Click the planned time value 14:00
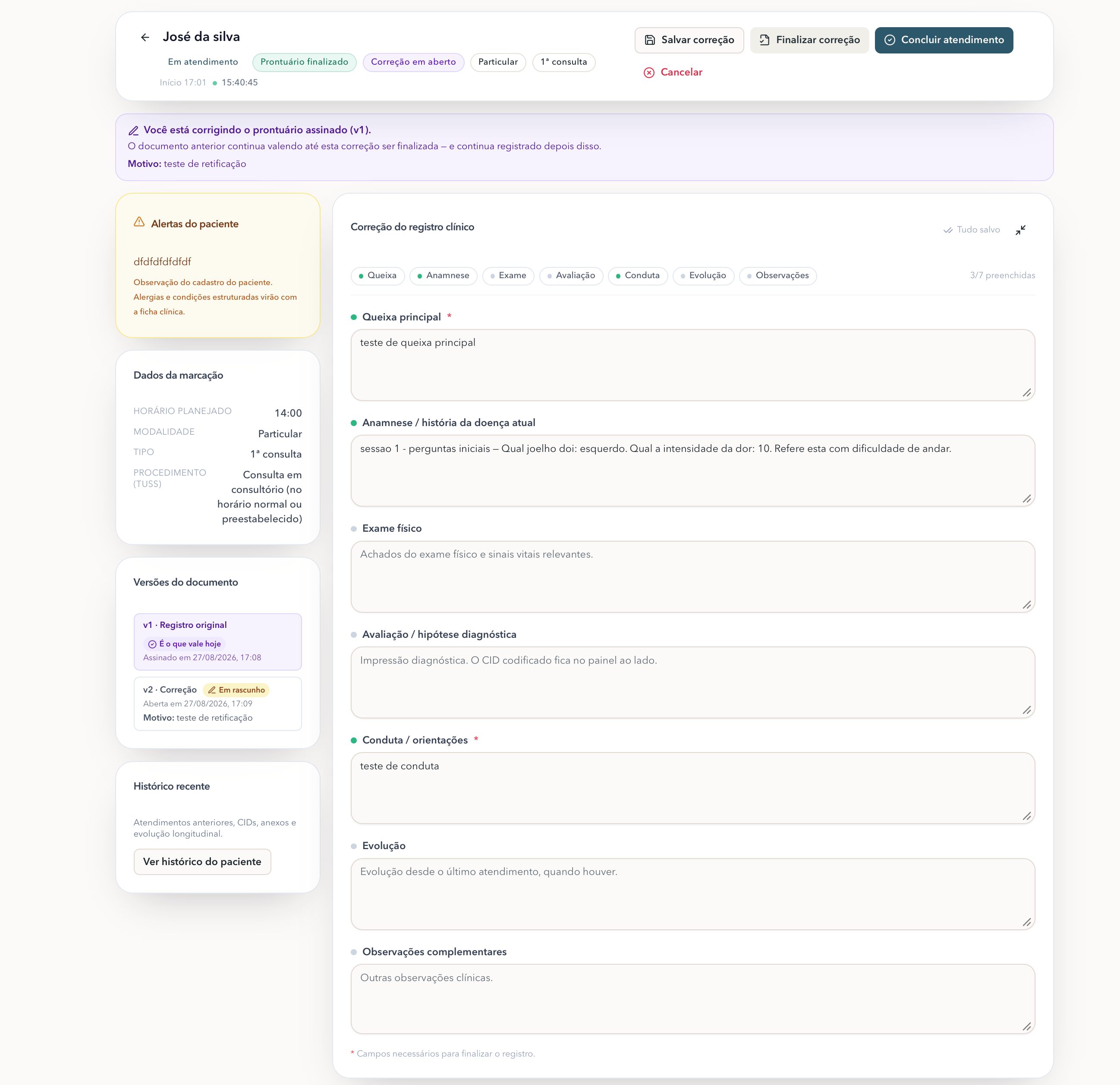The width and height of the screenshot is (1120, 1085). click(x=288, y=414)
